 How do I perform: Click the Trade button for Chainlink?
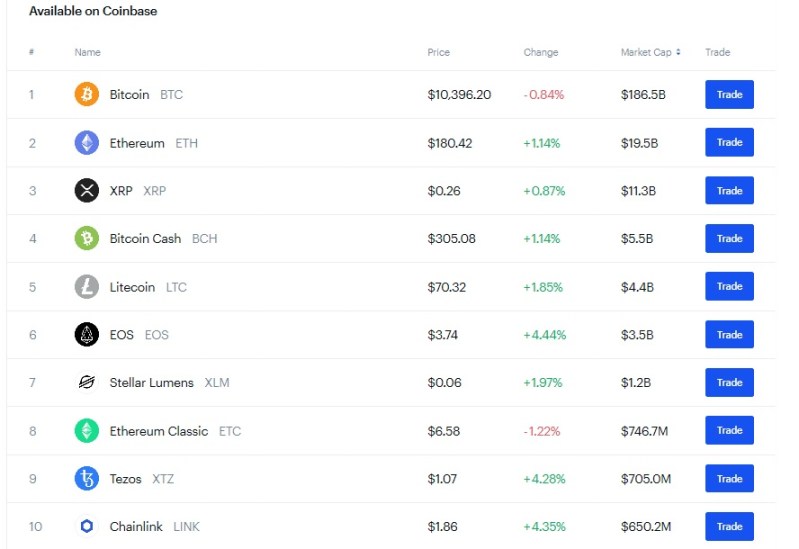[729, 526]
